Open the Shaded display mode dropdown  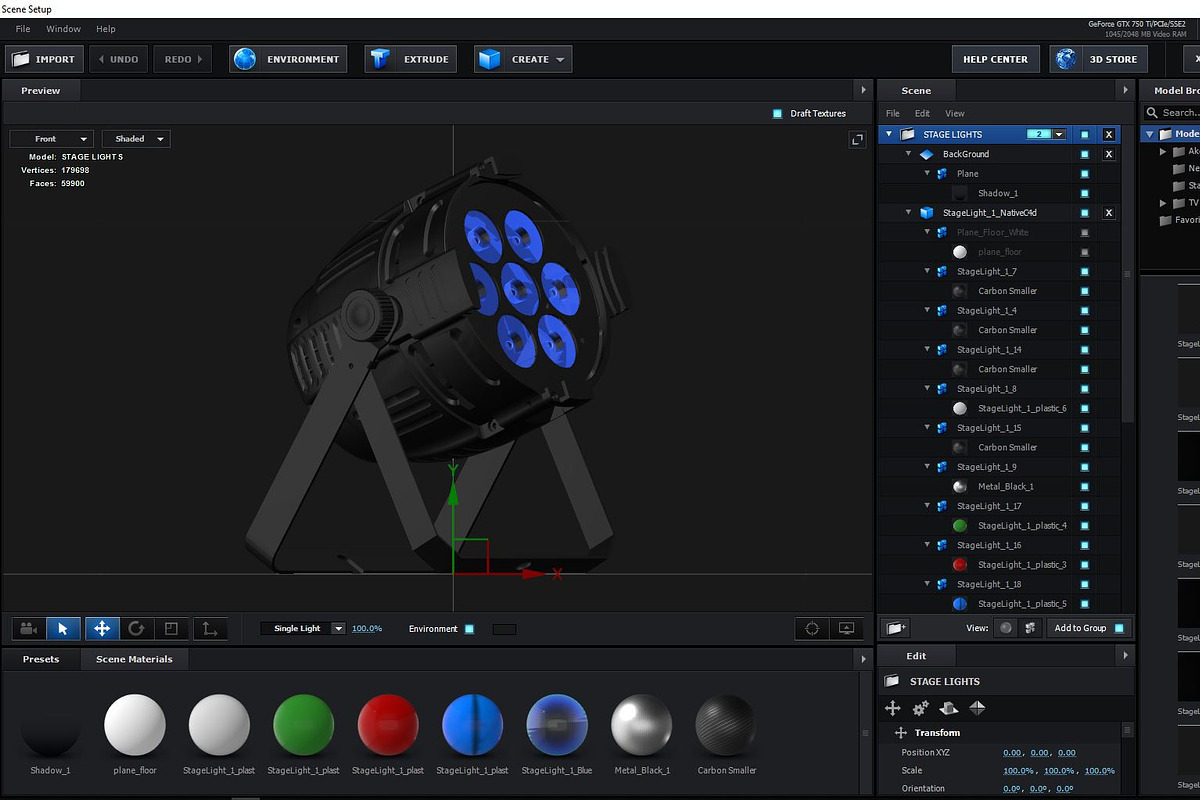136,139
